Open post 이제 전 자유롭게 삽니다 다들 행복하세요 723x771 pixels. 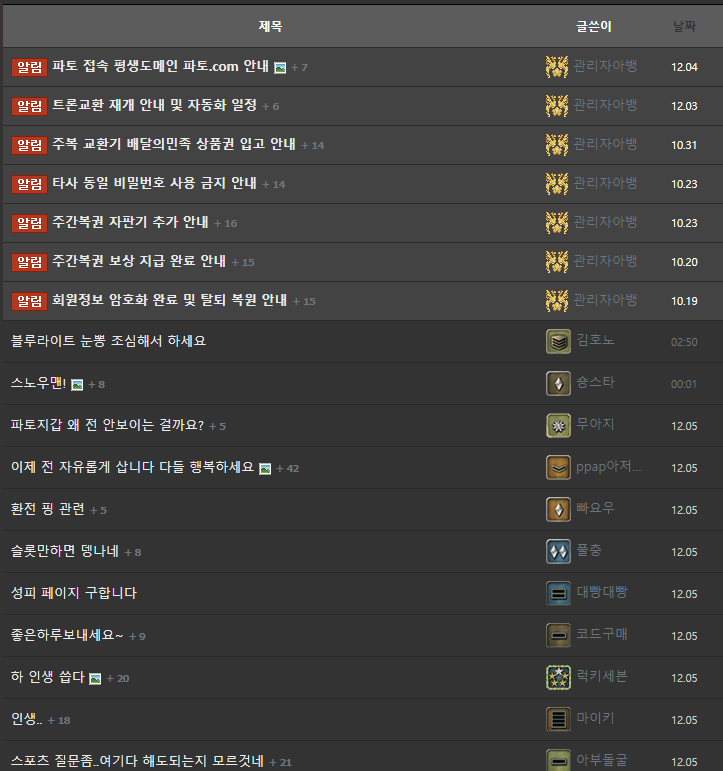(x=132, y=467)
